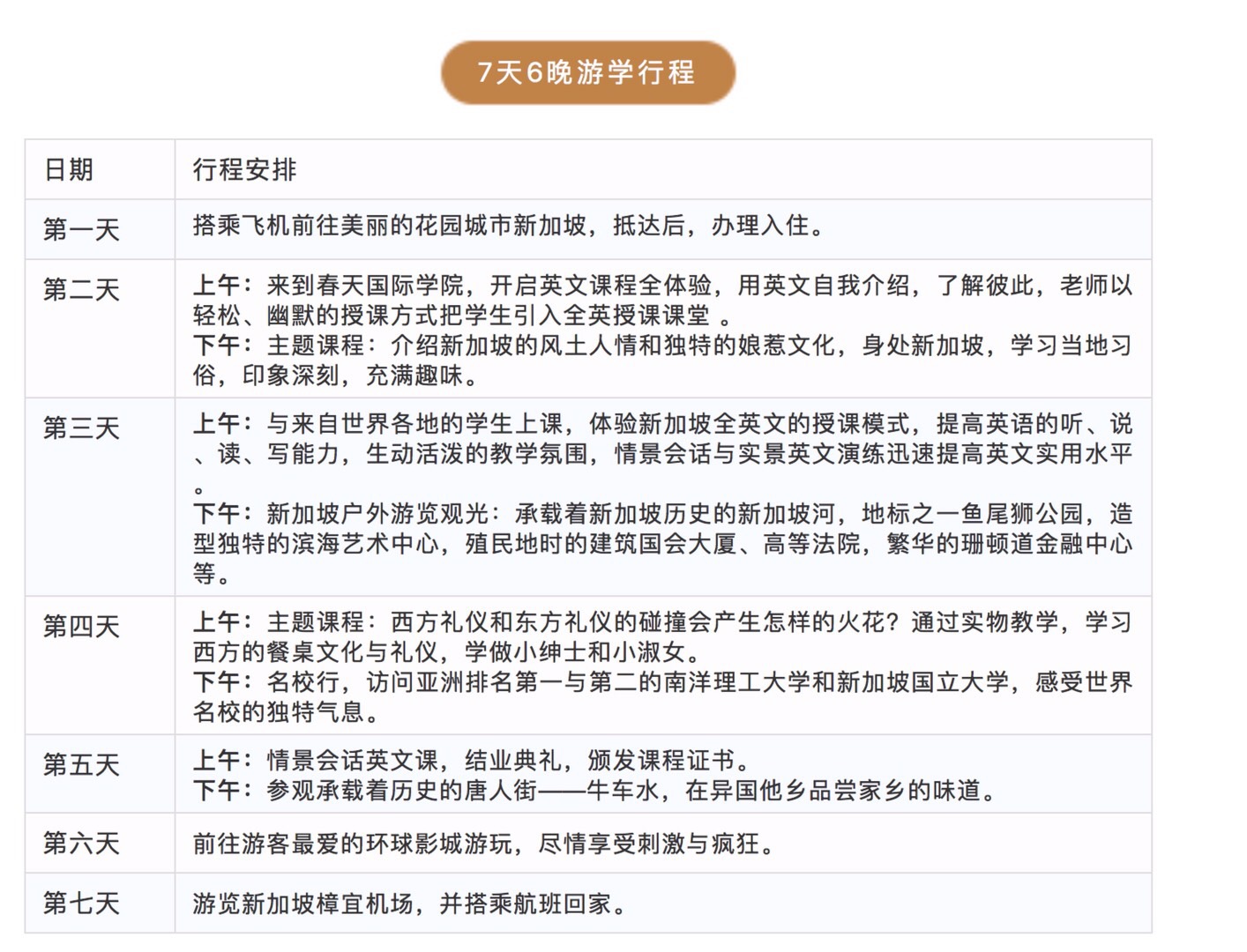
Task: Select the 行程安排 column header
Action: 244,169
